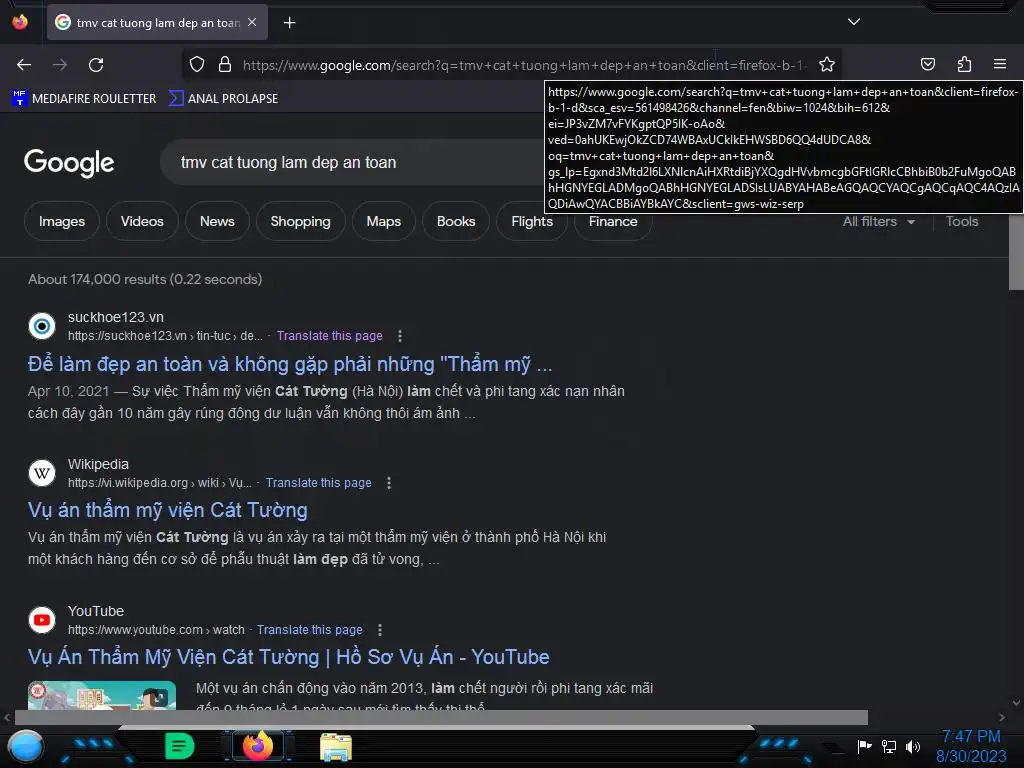
Task: Show site security info via padlock icon
Action: [x=225, y=65]
